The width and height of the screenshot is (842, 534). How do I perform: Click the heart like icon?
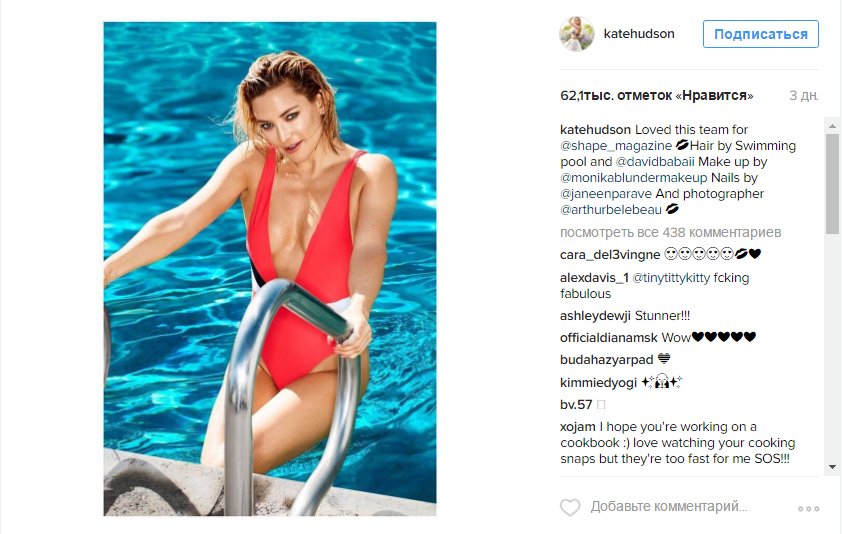click(570, 507)
